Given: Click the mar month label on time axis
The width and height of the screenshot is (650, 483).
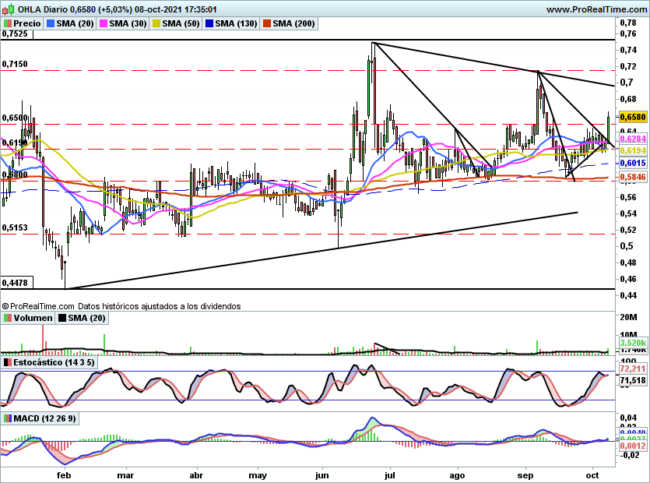Looking at the screenshot, I should [125, 475].
